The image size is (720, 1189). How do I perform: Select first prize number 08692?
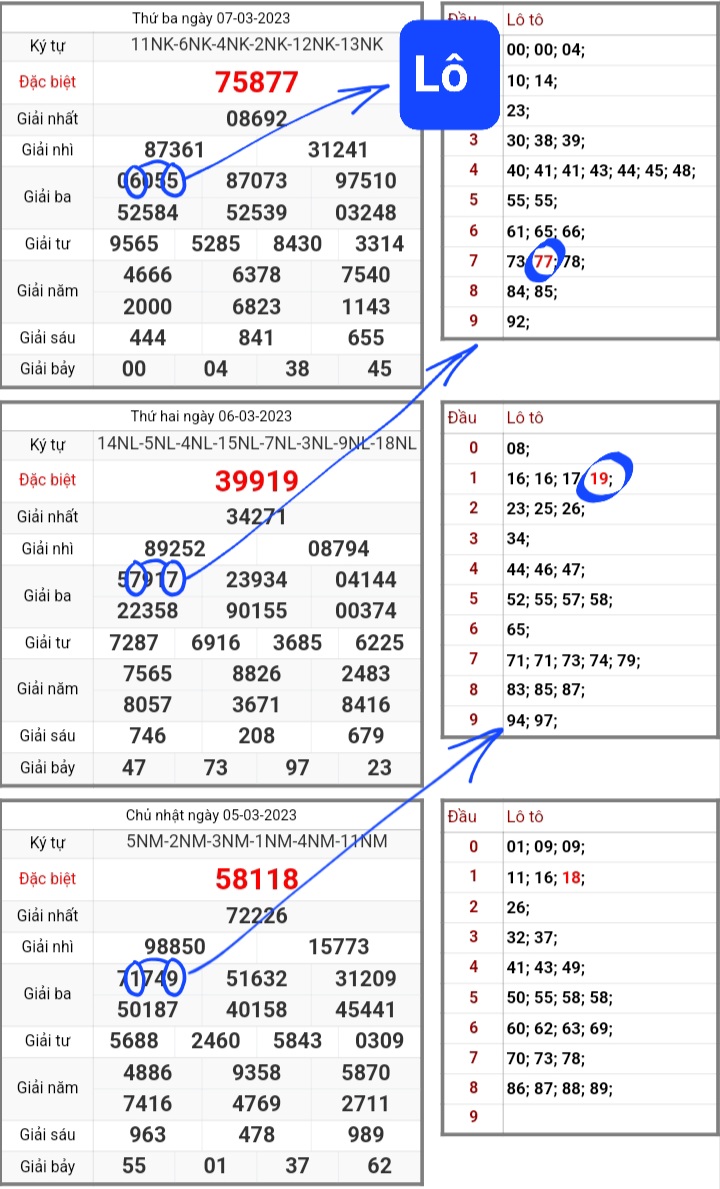pyautogui.click(x=257, y=118)
